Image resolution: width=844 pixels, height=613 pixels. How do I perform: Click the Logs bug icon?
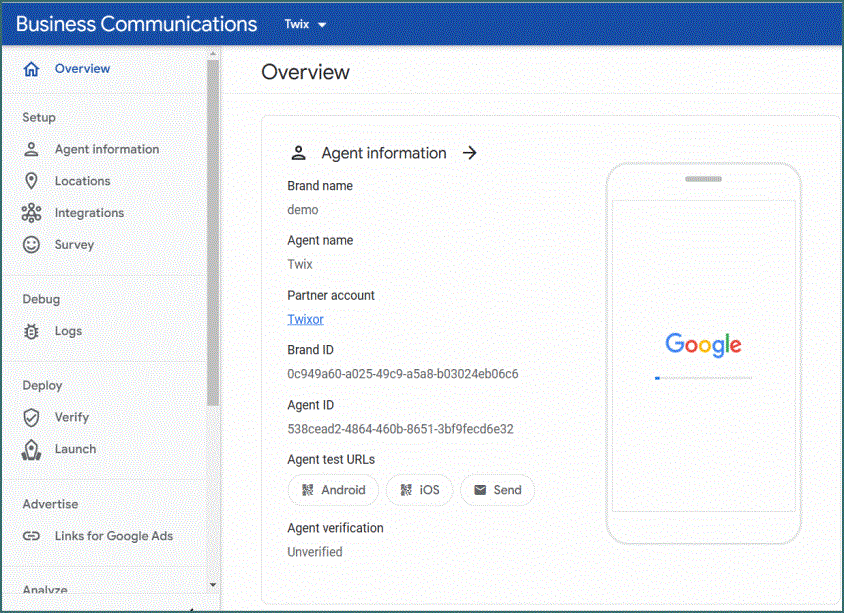[x=31, y=331]
